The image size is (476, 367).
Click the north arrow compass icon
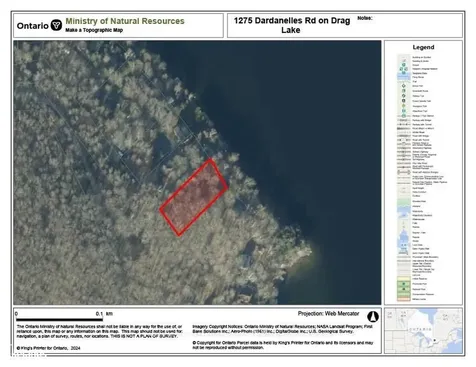click(x=373, y=316)
